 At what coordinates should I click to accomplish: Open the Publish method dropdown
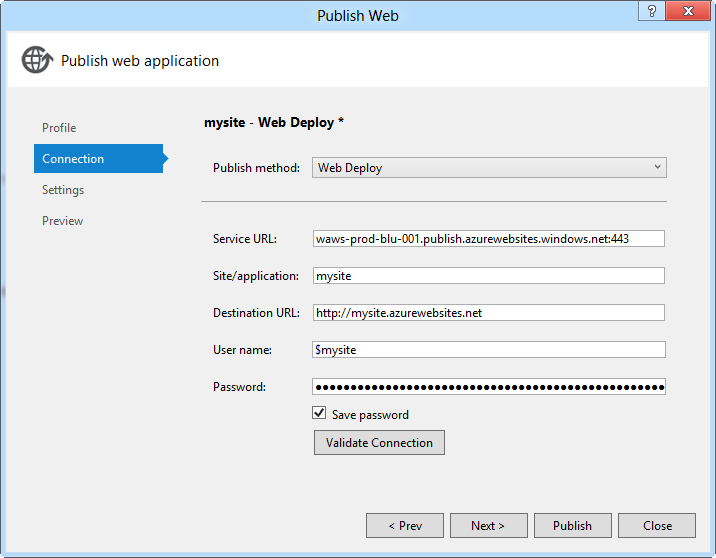(x=489, y=168)
